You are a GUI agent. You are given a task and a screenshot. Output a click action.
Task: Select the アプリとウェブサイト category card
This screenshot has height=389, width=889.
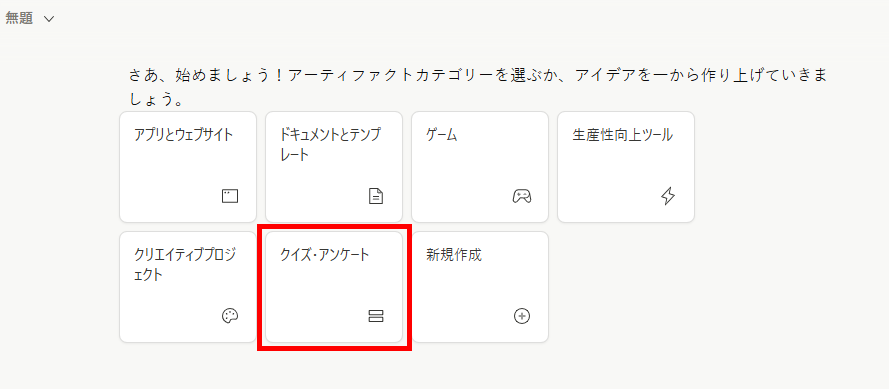(188, 167)
